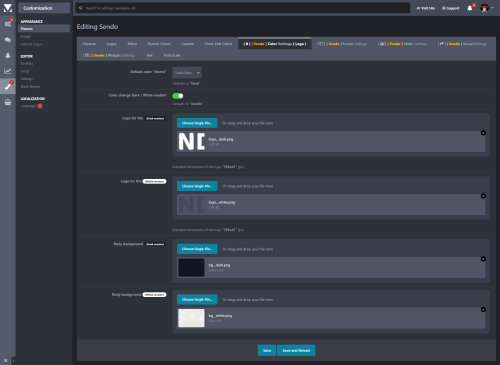This screenshot has height=365, width=500.
Task: Open Stock Replies under Editor
Action: 30,87
